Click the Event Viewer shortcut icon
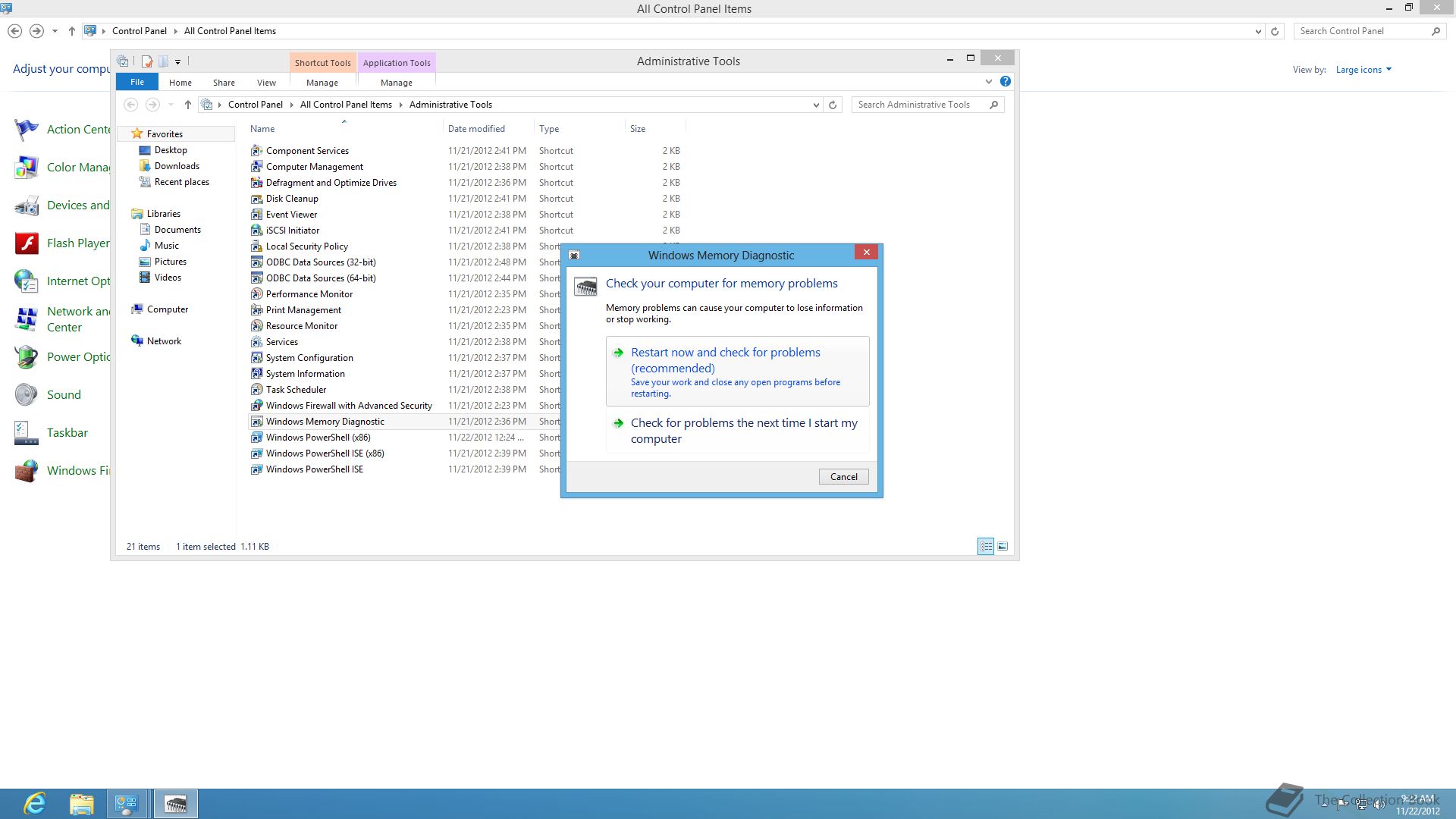Screen dimensions: 1456x819 256,215
